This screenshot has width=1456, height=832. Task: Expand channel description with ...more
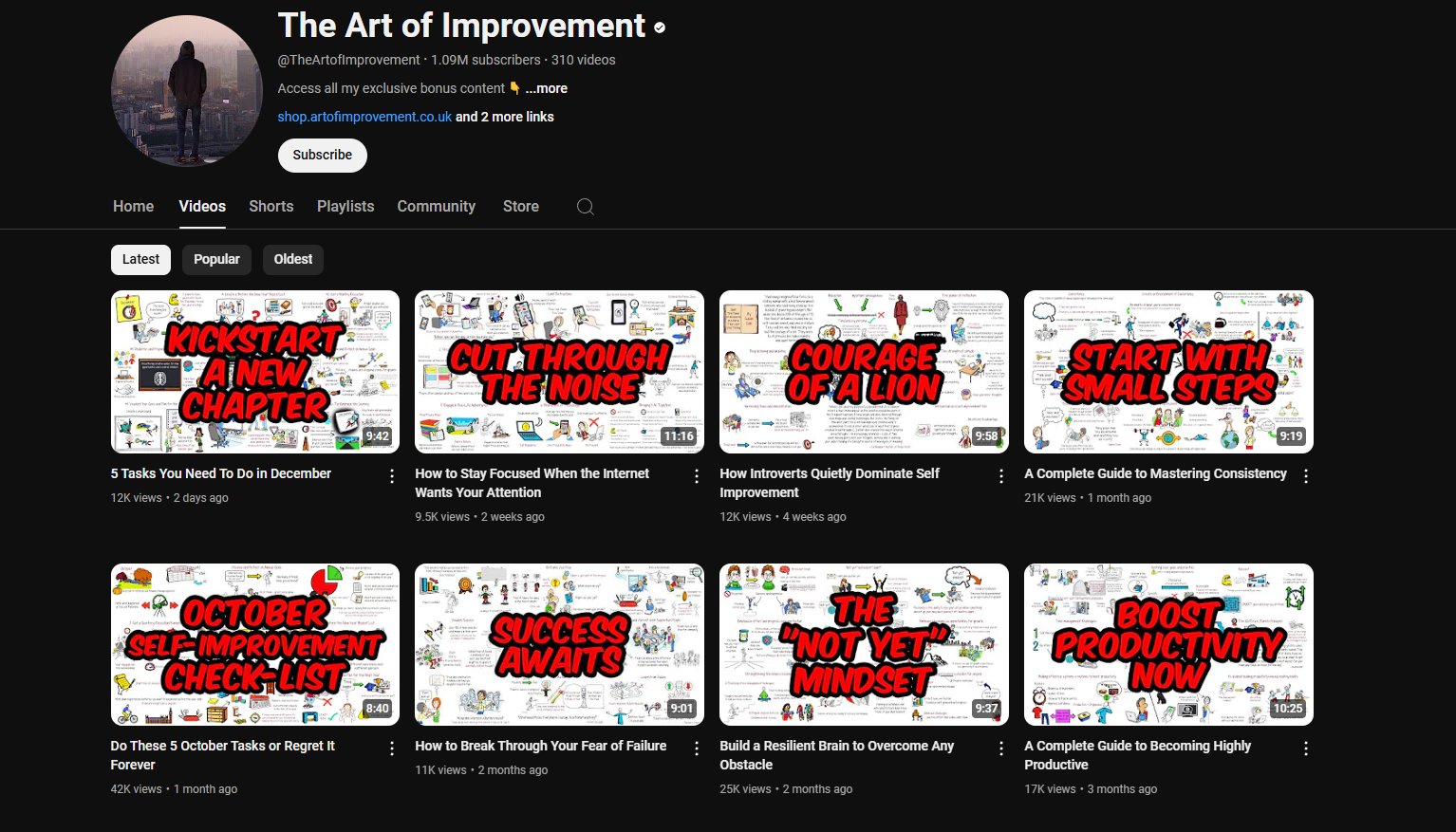pyautogui.click(x=547, y=88)
